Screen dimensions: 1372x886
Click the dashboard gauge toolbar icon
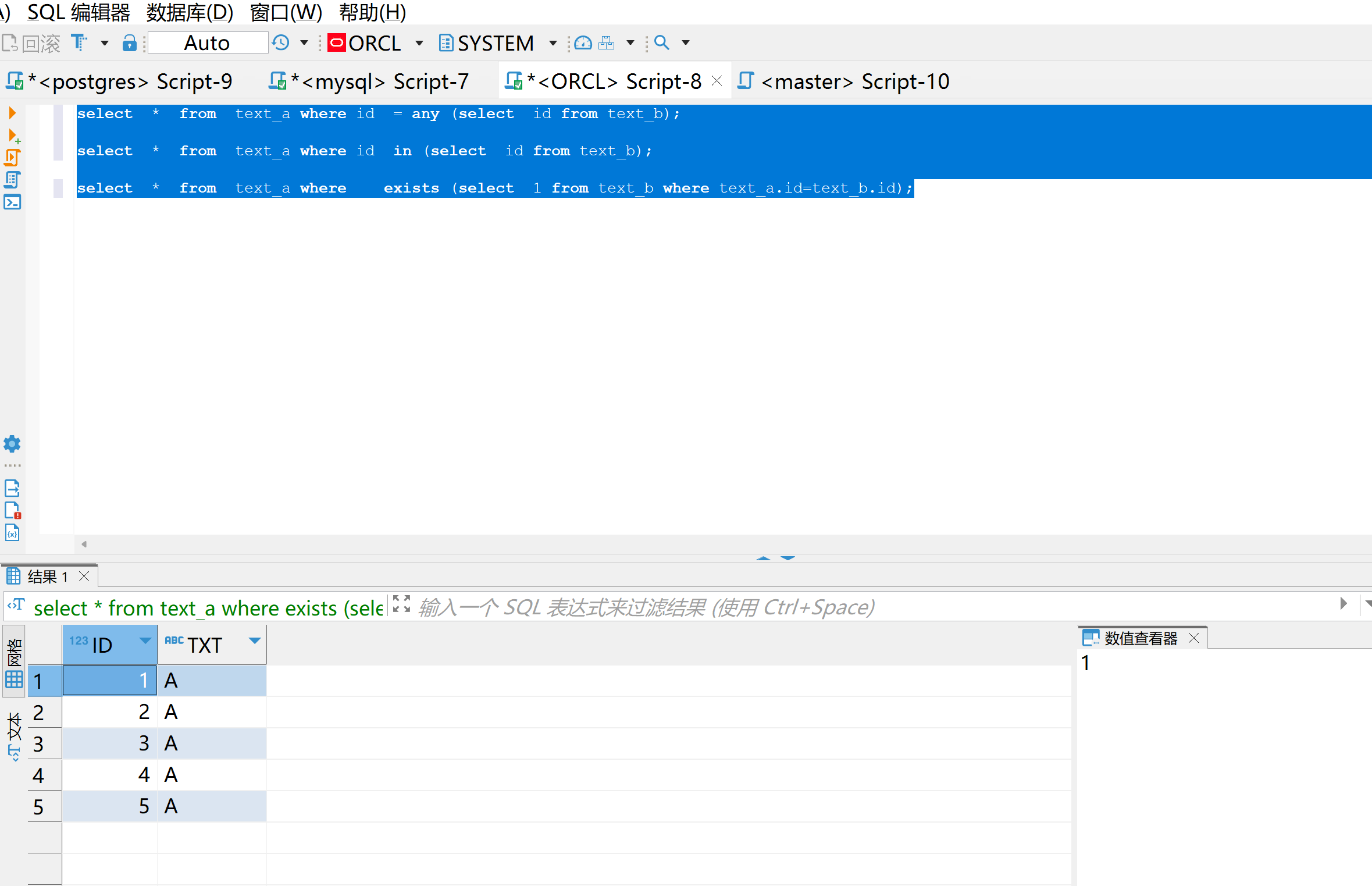tap(582, 43)
